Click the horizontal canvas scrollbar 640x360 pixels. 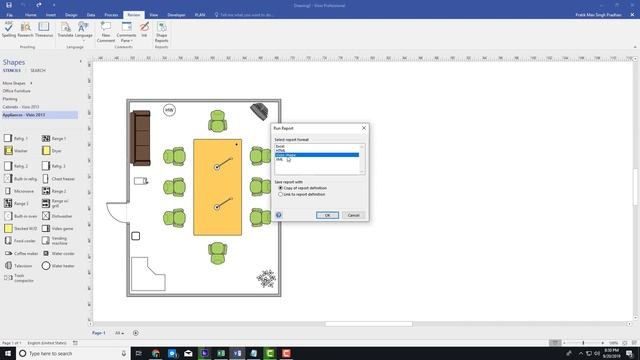[369, 324]
